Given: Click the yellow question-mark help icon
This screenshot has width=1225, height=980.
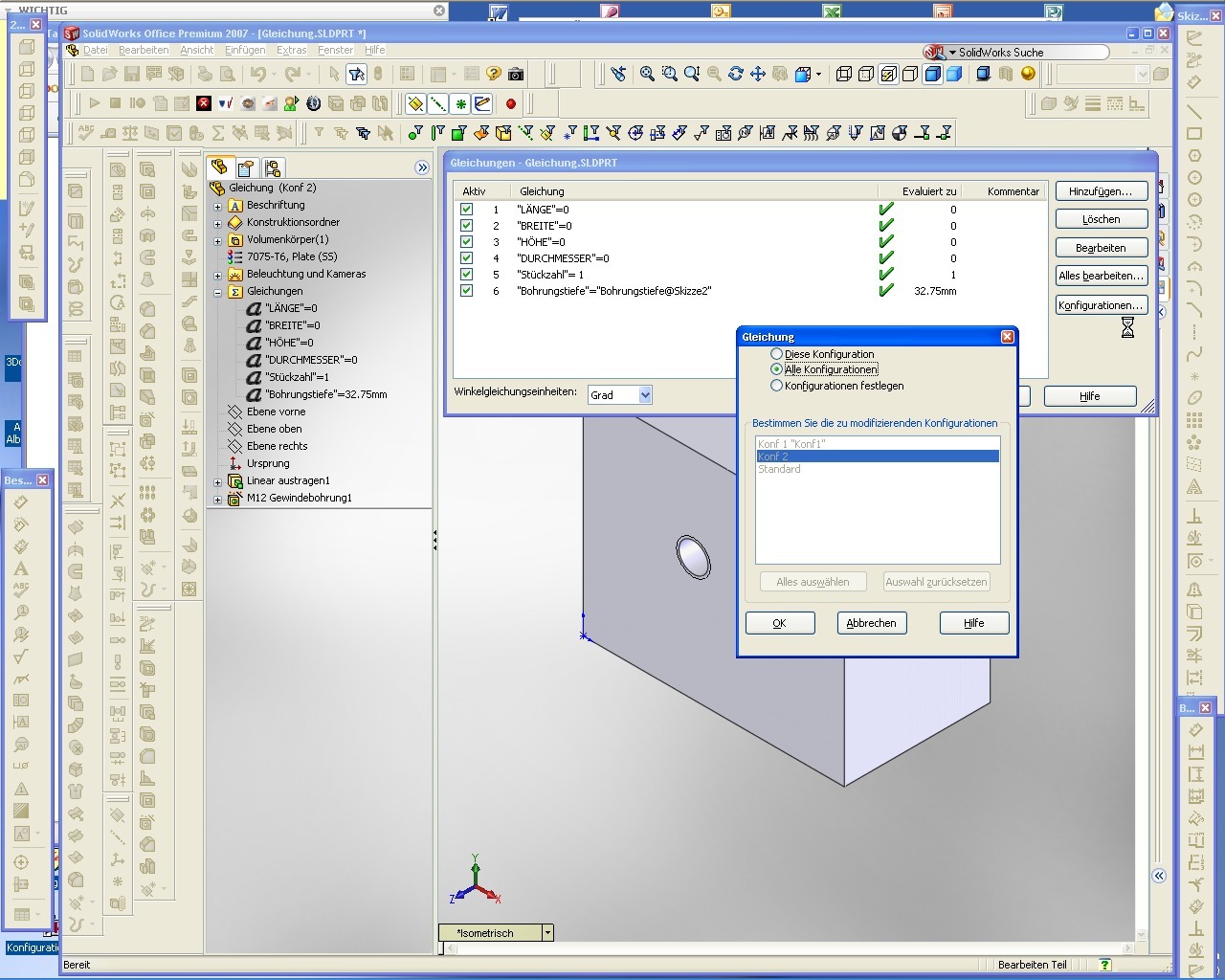Looking at the screenshot, I should tap(494, 74).
